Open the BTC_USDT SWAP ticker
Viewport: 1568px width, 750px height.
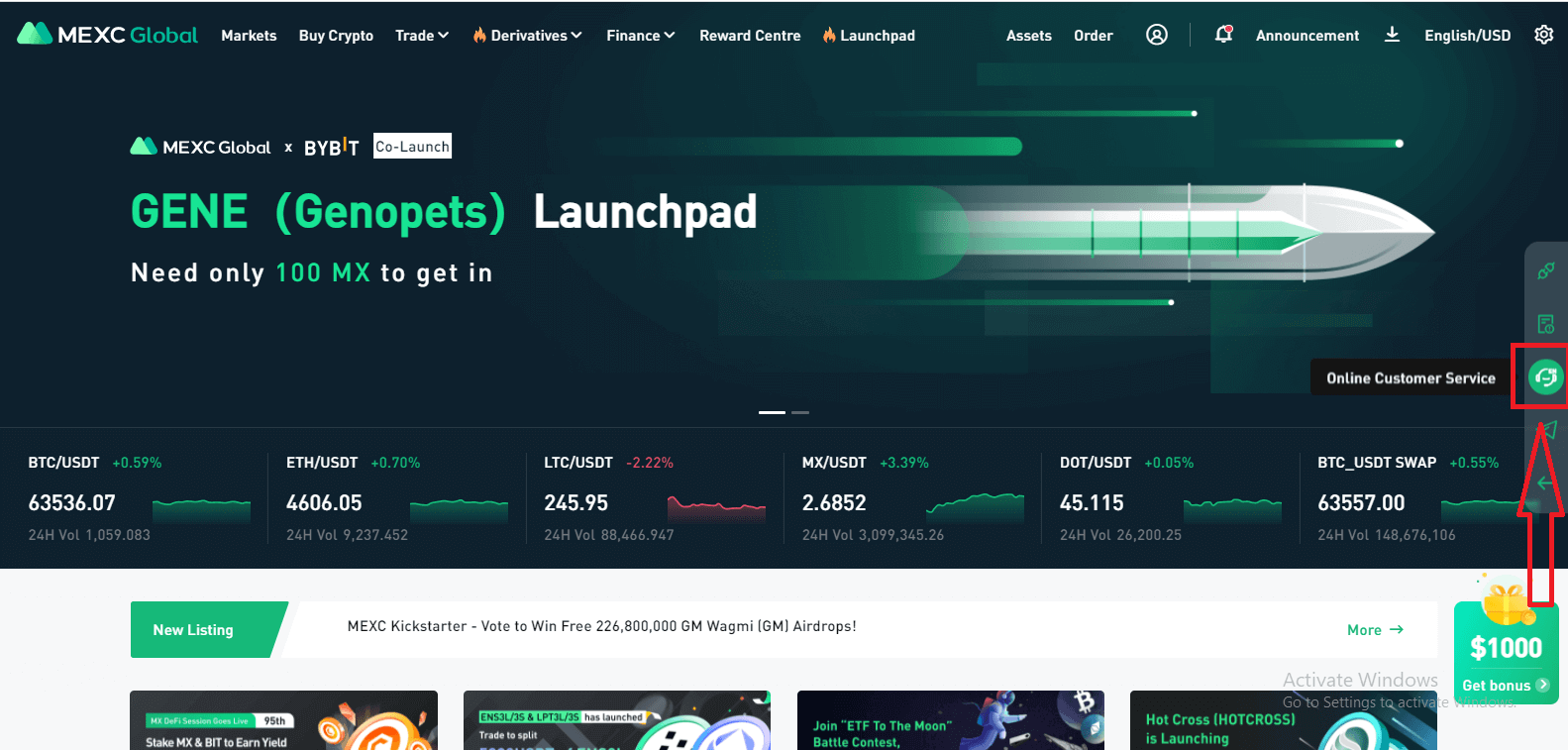click(x=1377, y=463)
